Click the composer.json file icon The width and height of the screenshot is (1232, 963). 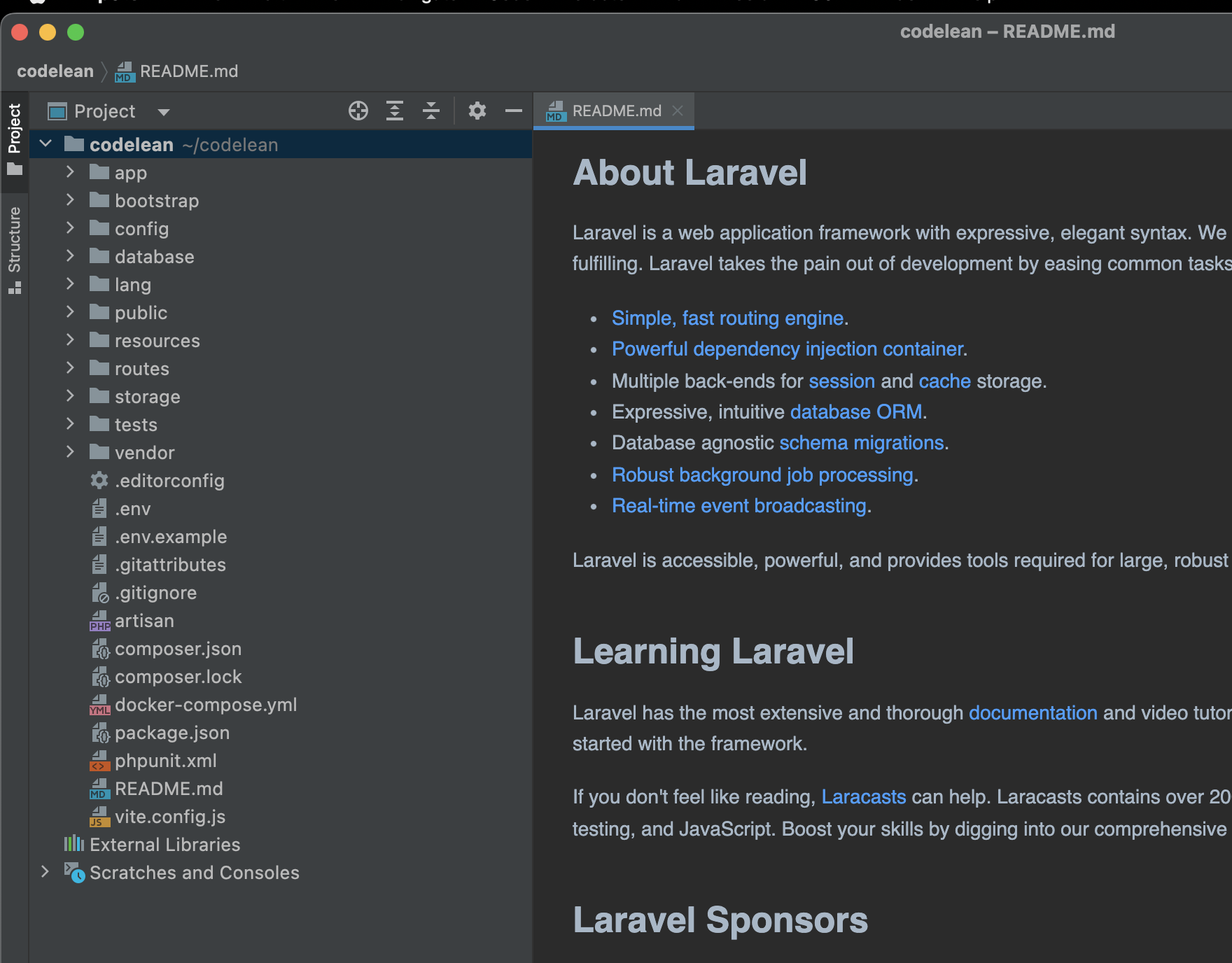tap(101, 649)
